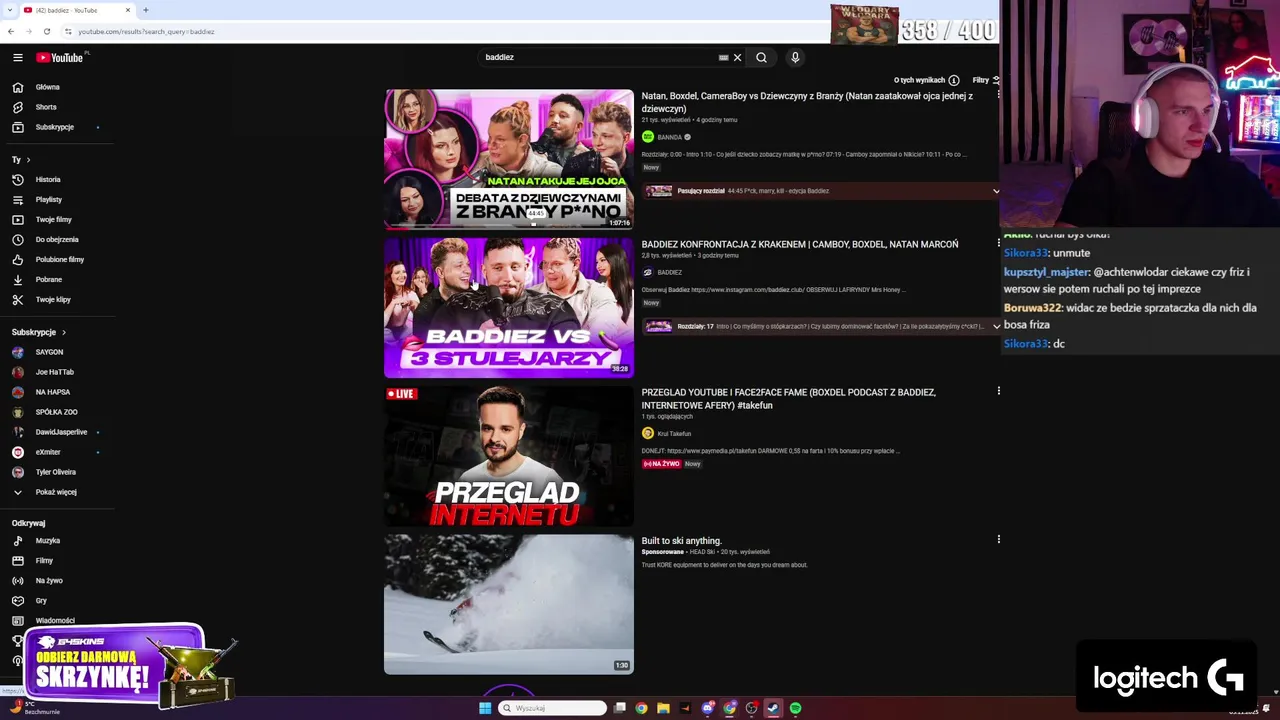
Task: Play the Baddiez vs 3 Stulejarzy thumbnail
Action: pos(509,307)
